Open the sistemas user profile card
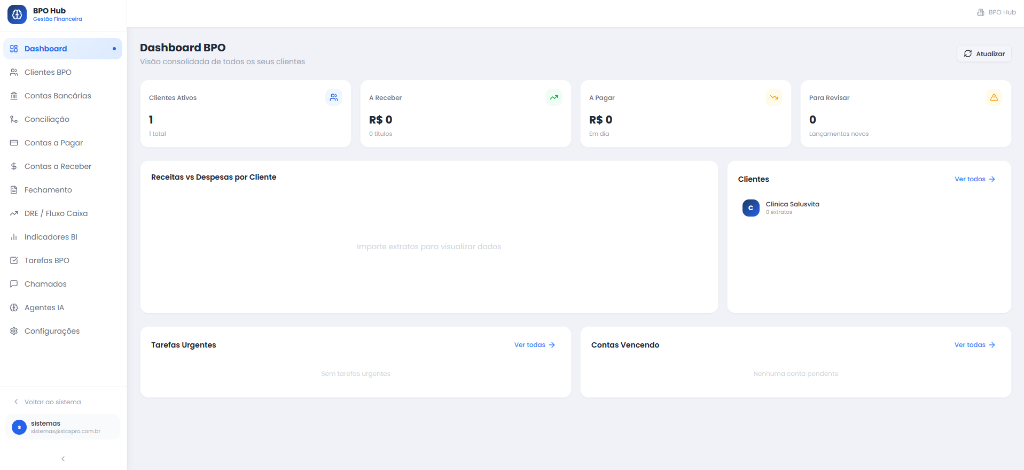1024x470 pixels. pyautogui.click(x=63, y=427)
